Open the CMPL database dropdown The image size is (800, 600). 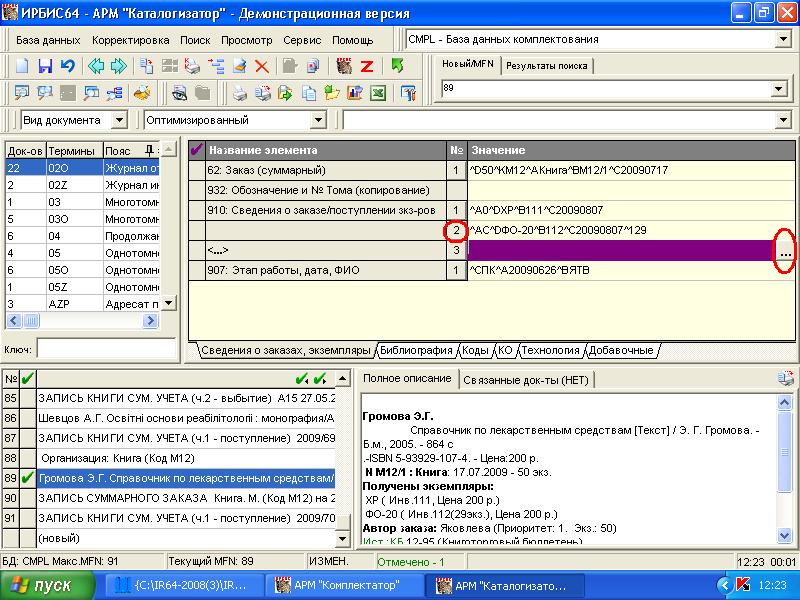(x=783, y=40)
